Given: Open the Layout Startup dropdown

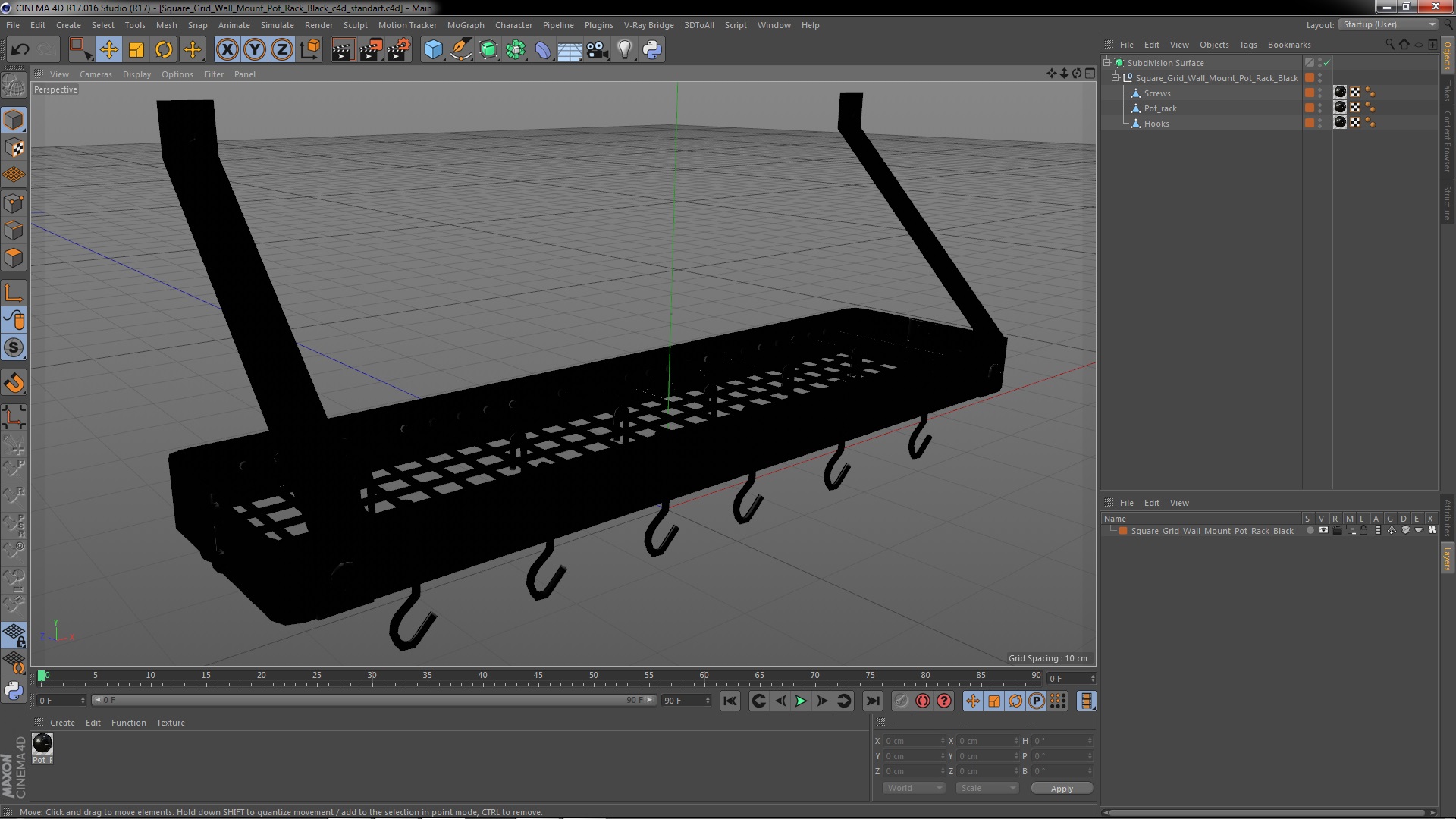Looking at the screenshot, I should tap(1389, 24).
